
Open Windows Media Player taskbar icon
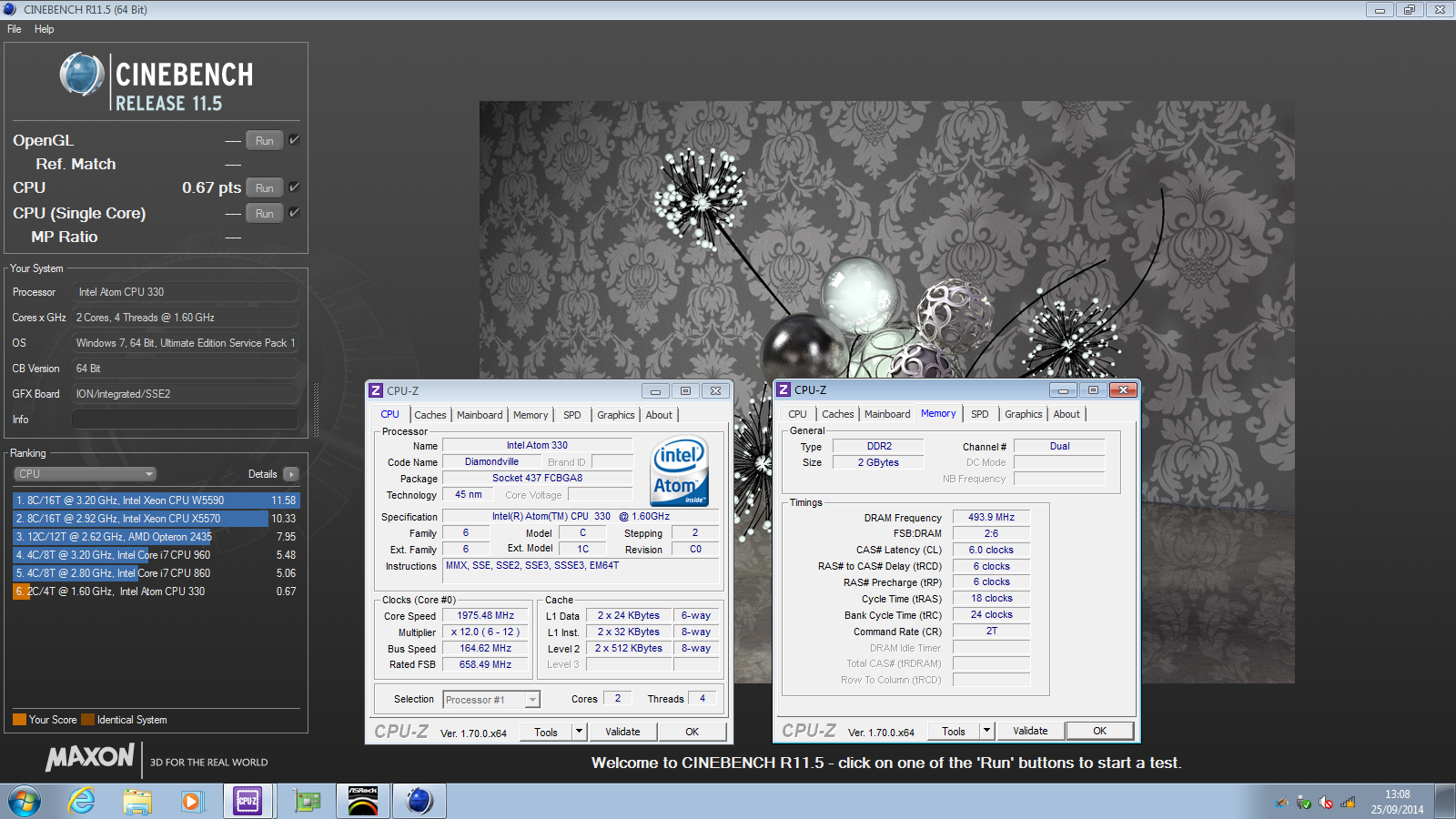click(191, 802)
